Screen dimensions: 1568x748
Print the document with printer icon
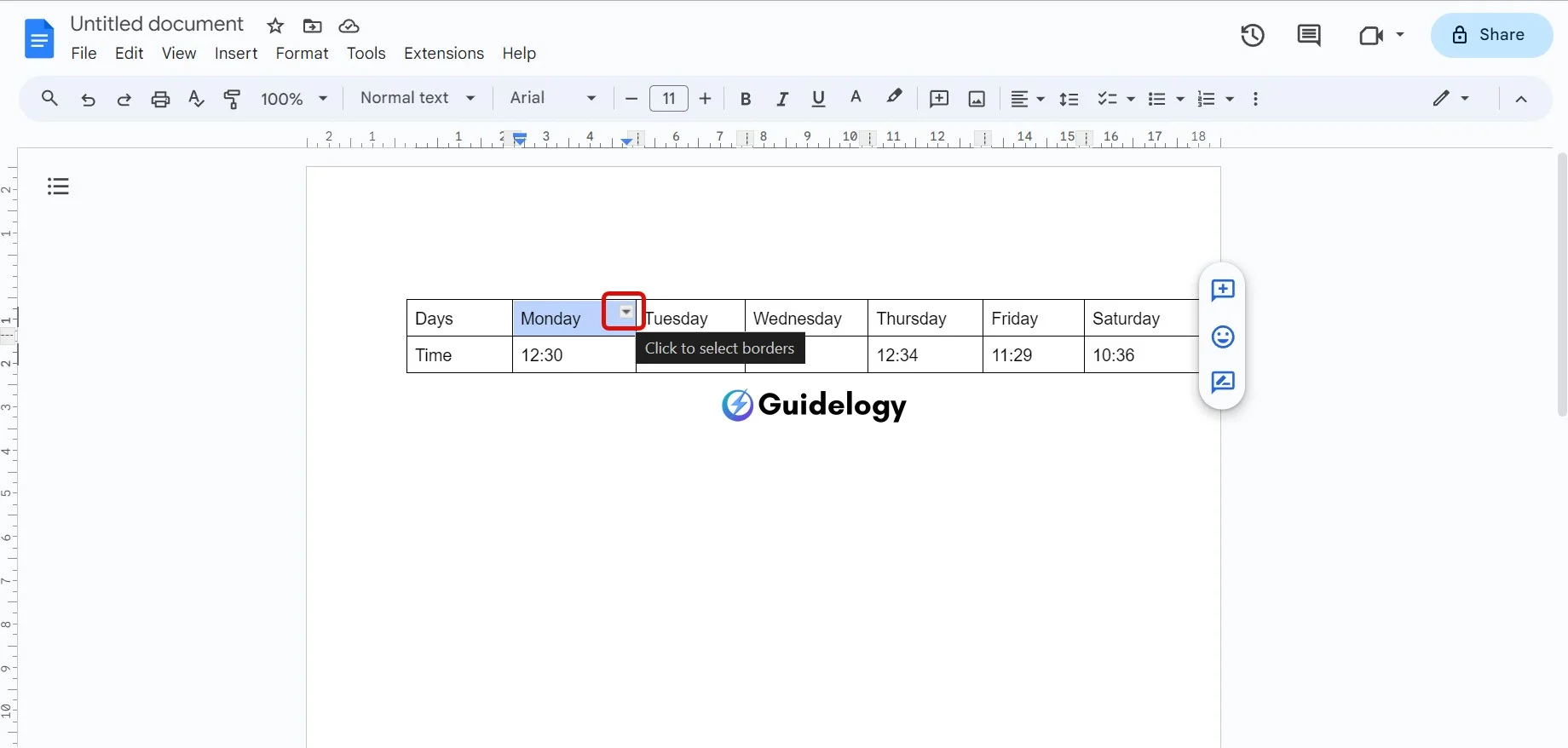[160, 99]
